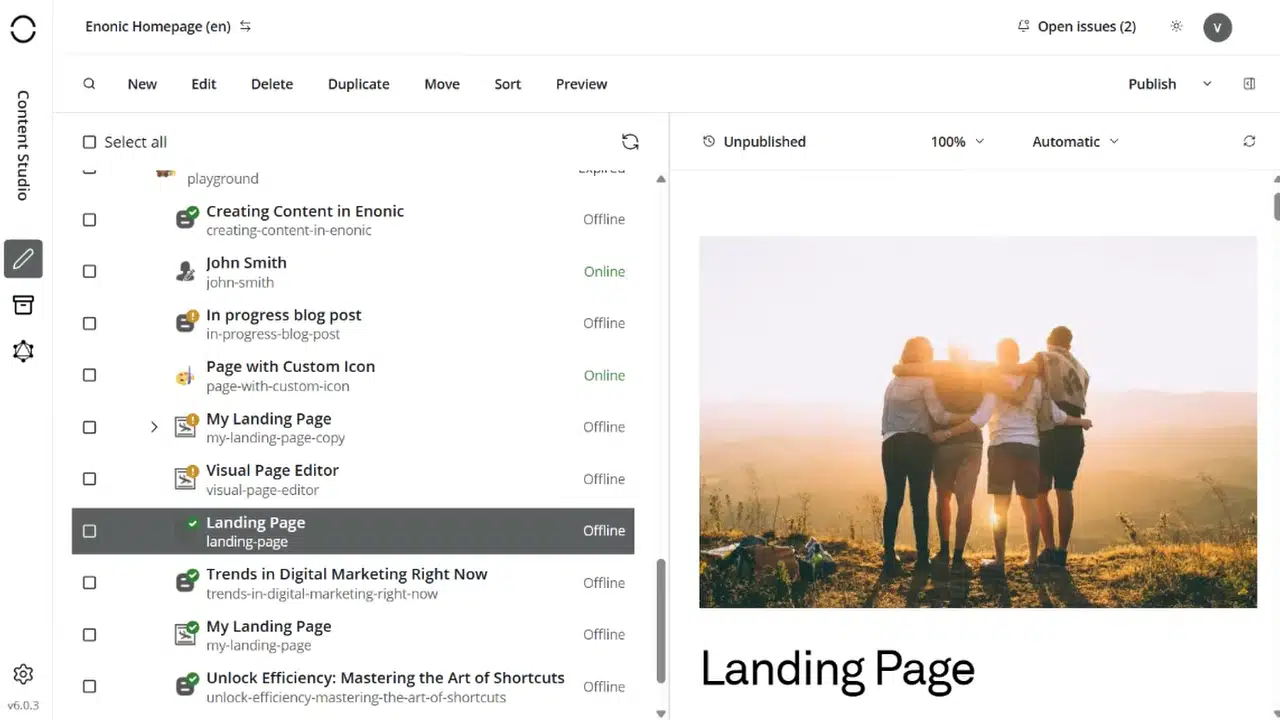
Task: Toggle the side panel icon next to Publish
Action: coord(1249,84)
